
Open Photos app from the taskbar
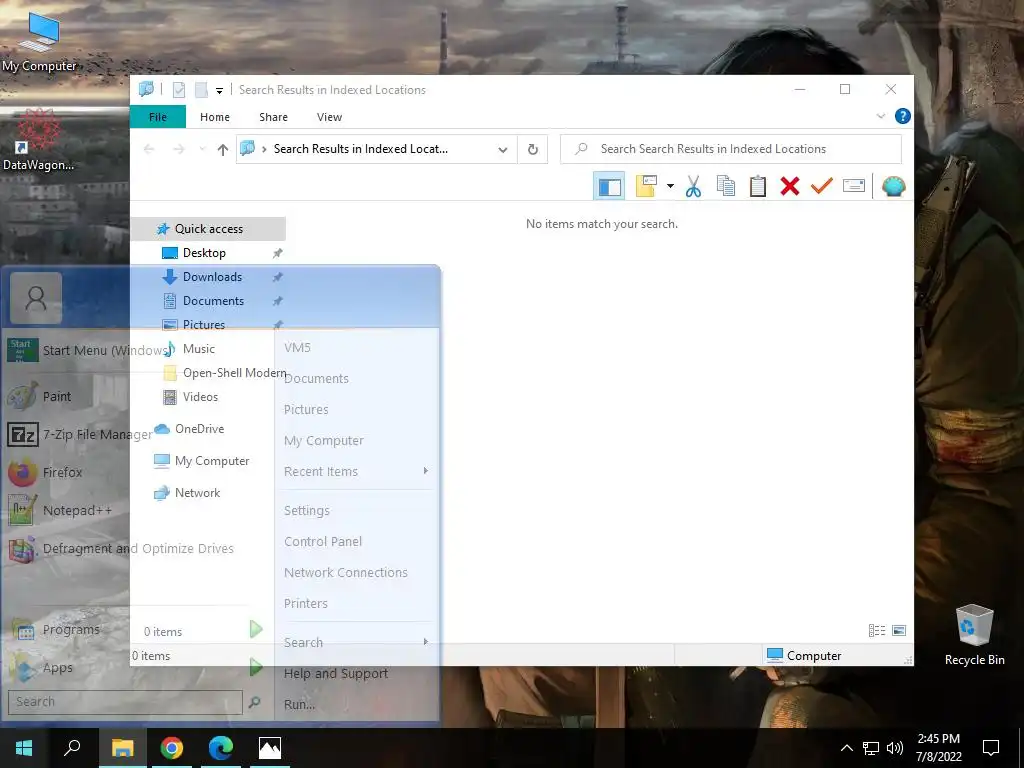[x=270, y=748]
